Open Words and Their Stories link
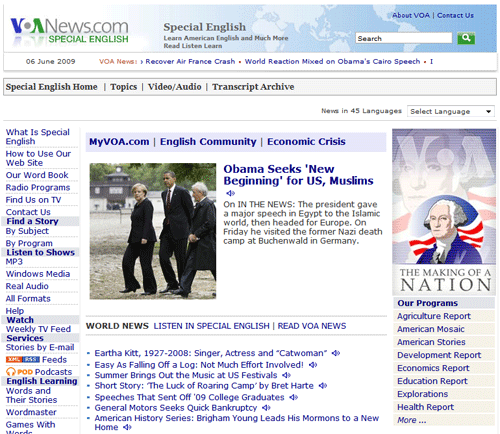Screen dimensions: 500x434 pos(31,395)
